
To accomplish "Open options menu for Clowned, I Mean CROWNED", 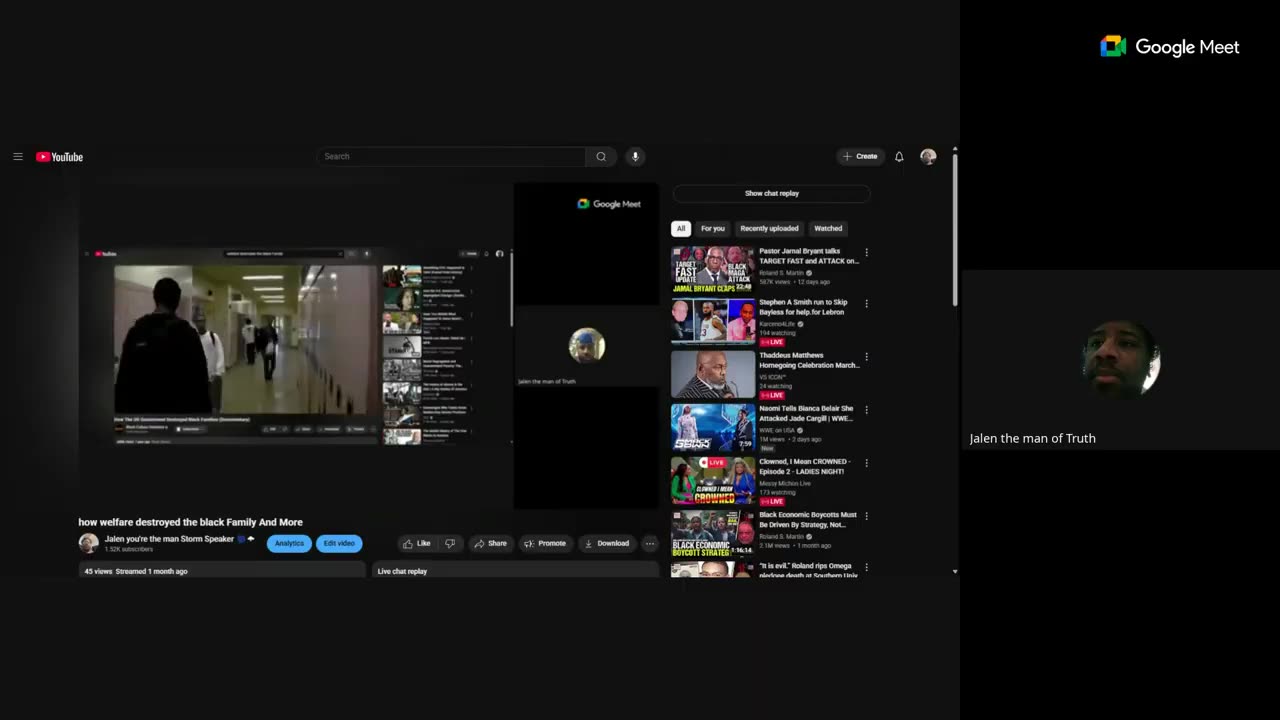I will coord(866,463).
